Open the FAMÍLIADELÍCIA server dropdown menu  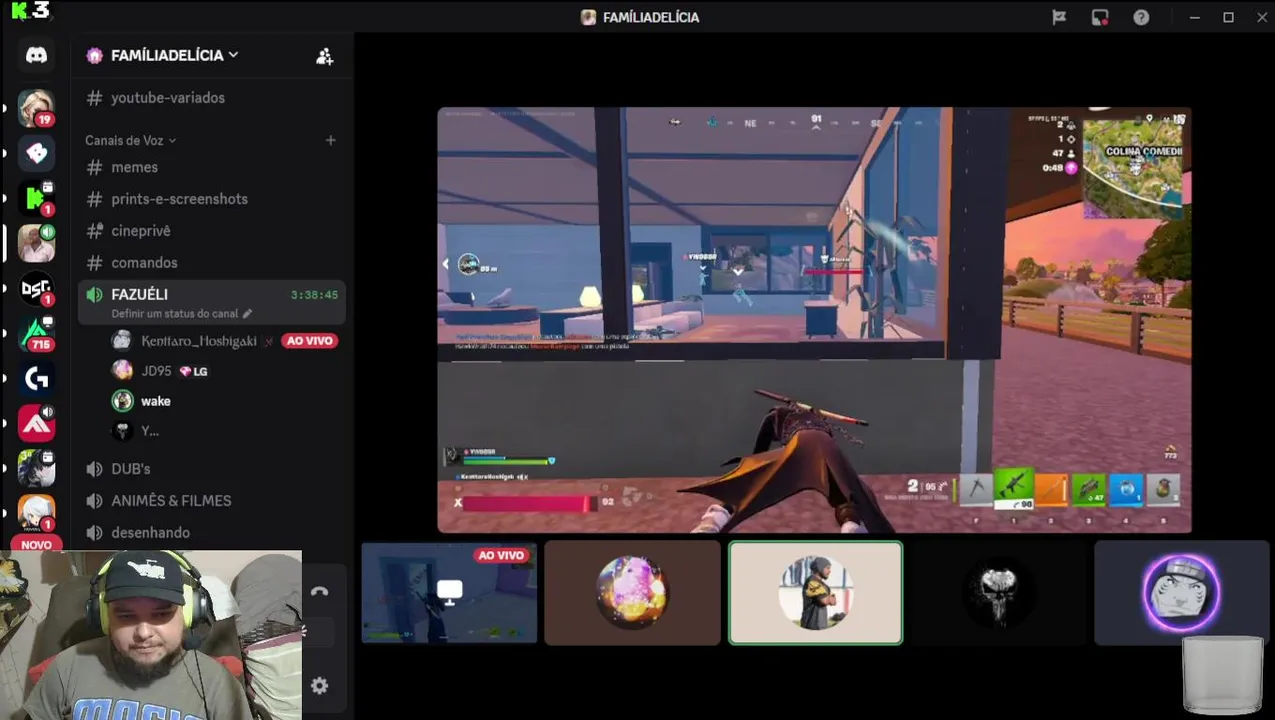pyautogui.click(x=175, y=56)
